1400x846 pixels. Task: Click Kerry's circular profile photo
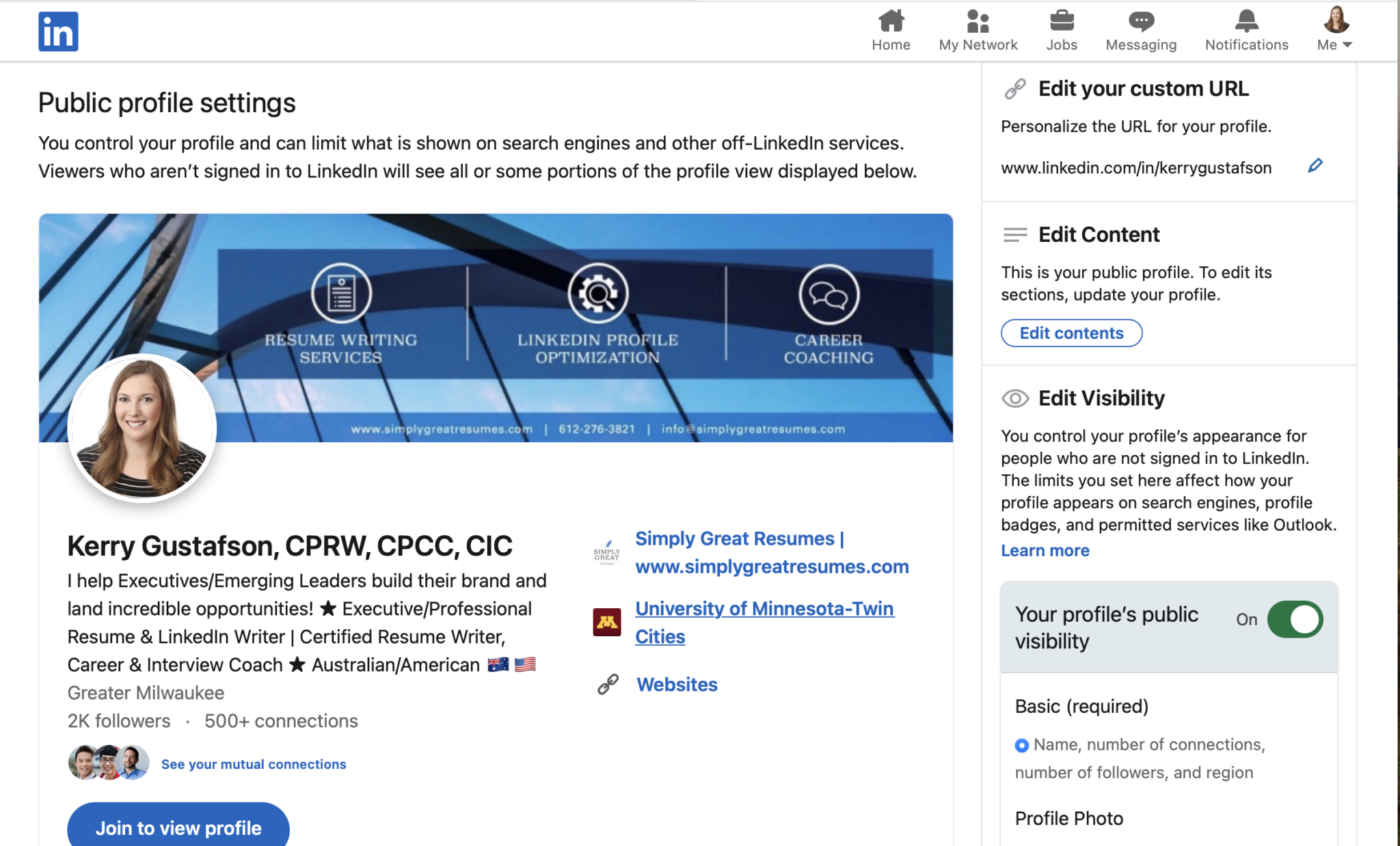coord(142,427)
